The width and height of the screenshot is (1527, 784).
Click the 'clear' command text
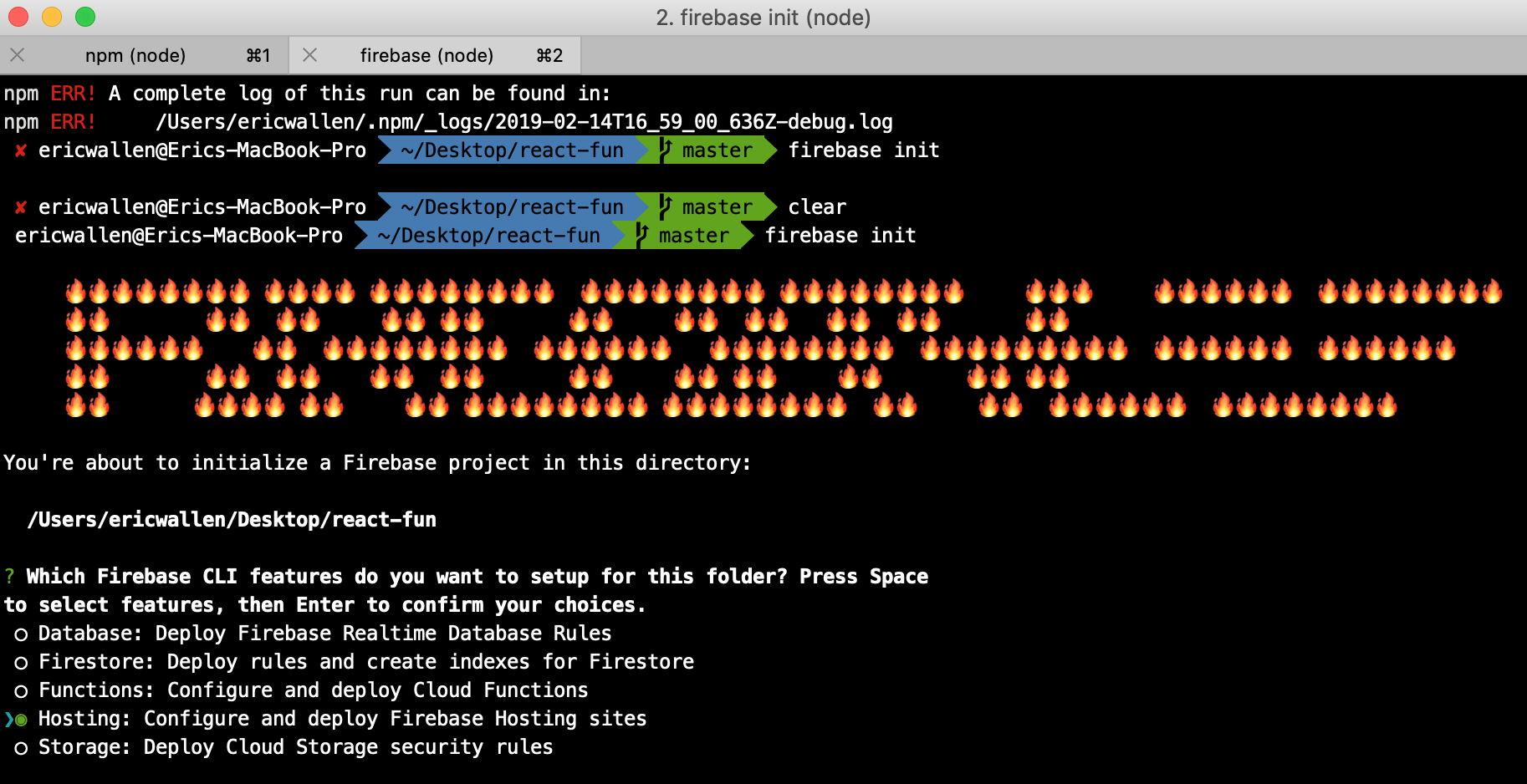coord(817,207)
